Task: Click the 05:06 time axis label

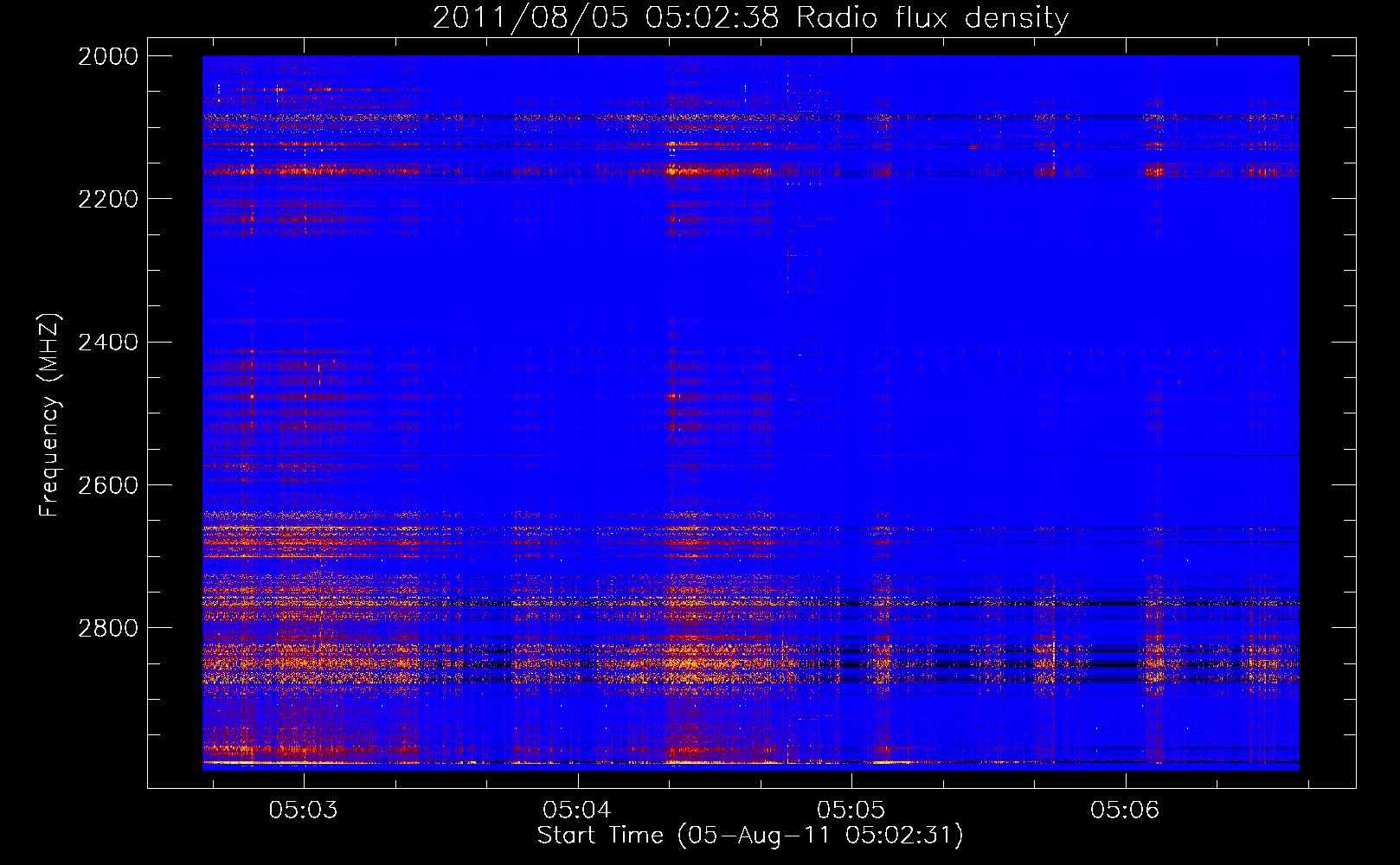Action: (1124, 810)
